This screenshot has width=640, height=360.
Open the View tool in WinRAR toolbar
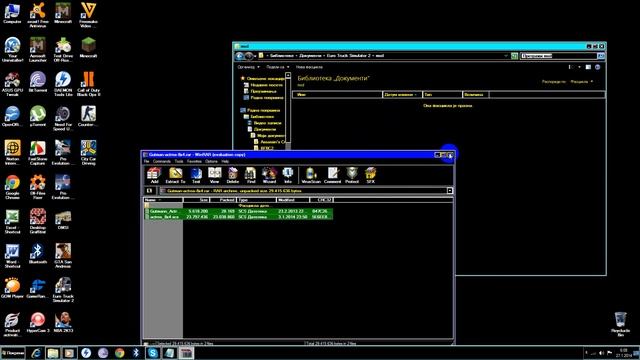(215, 175)
